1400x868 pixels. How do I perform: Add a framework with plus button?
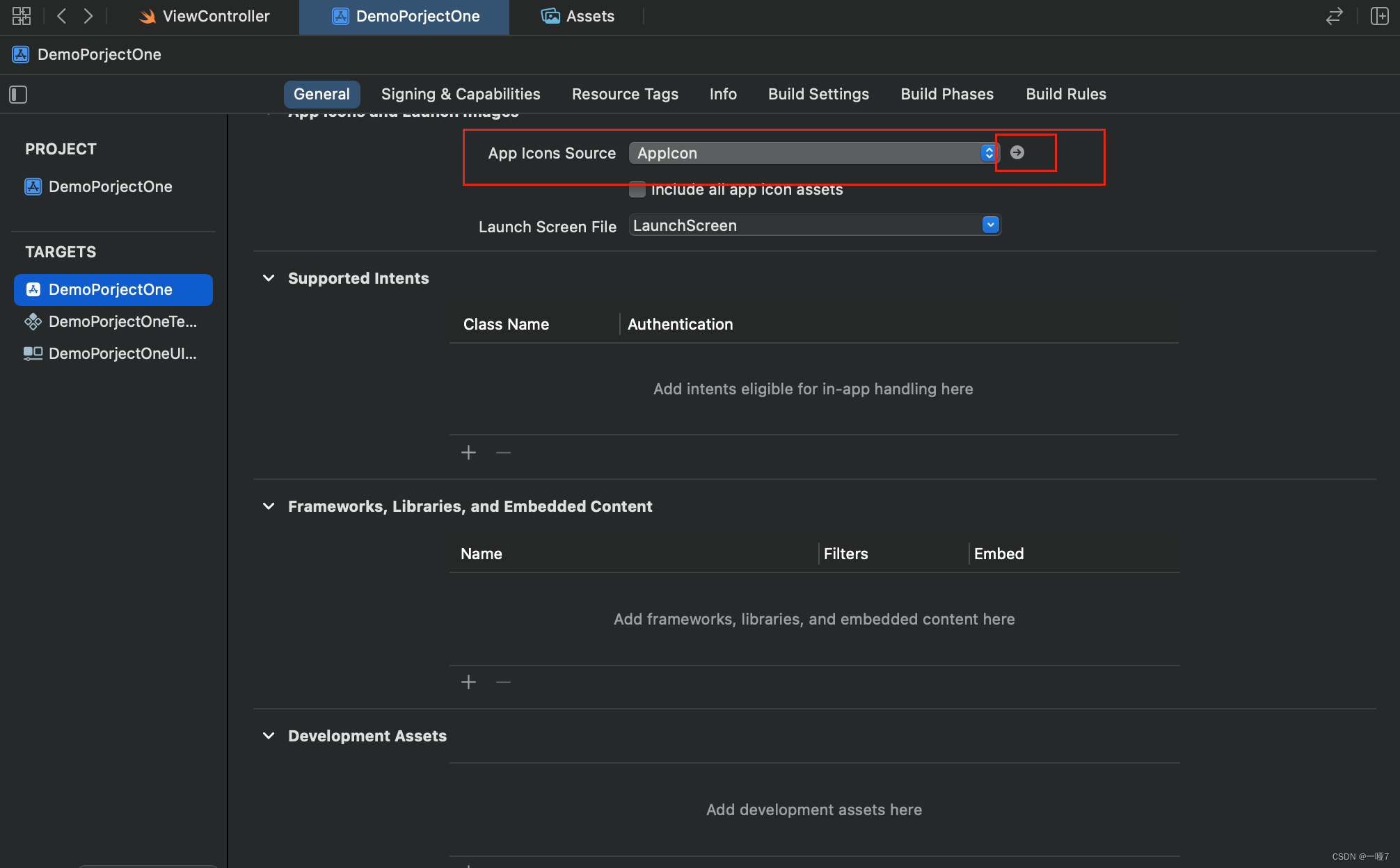[x=468, y=682]
